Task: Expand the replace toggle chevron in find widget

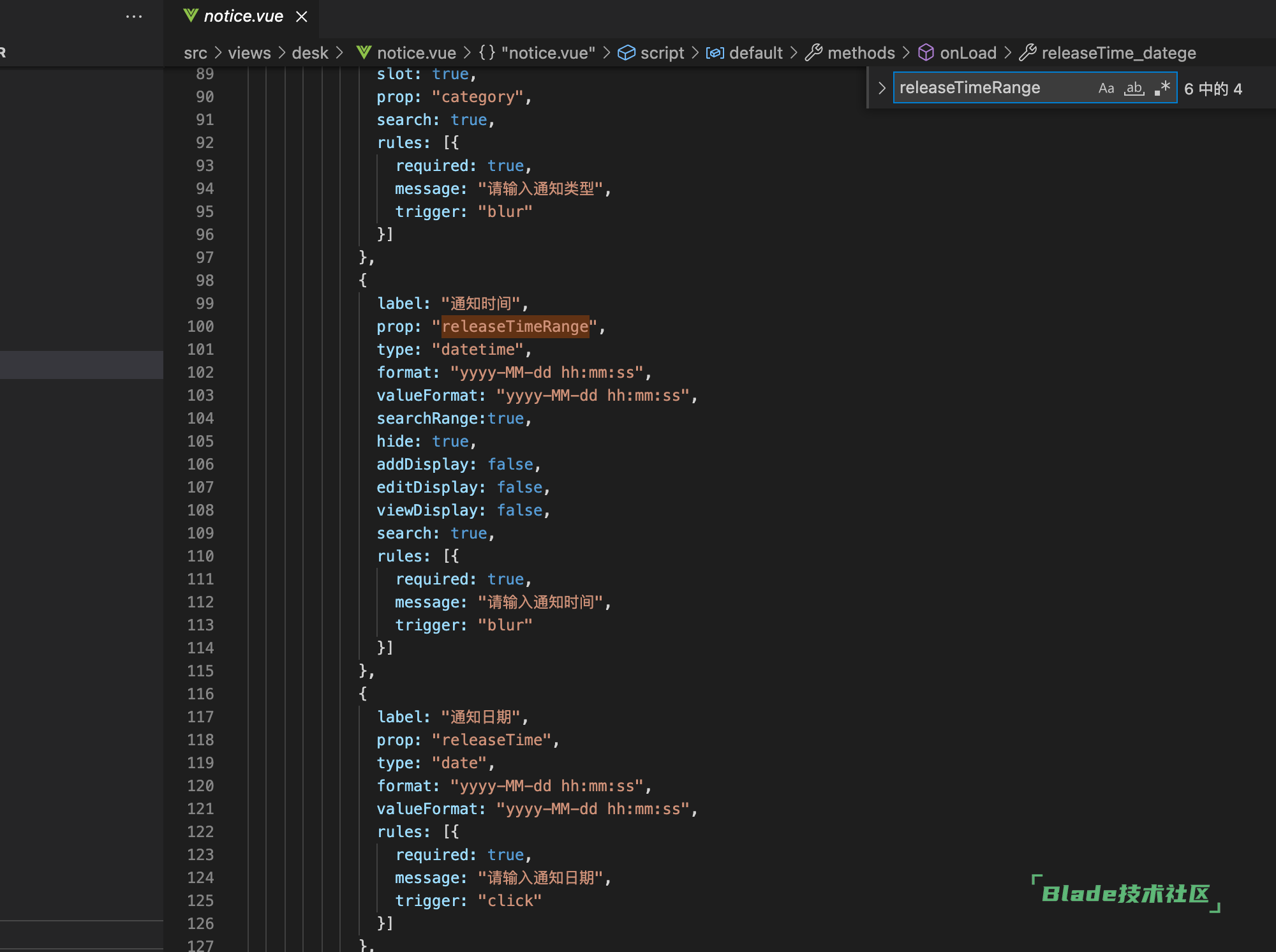Action: (882, 88)
